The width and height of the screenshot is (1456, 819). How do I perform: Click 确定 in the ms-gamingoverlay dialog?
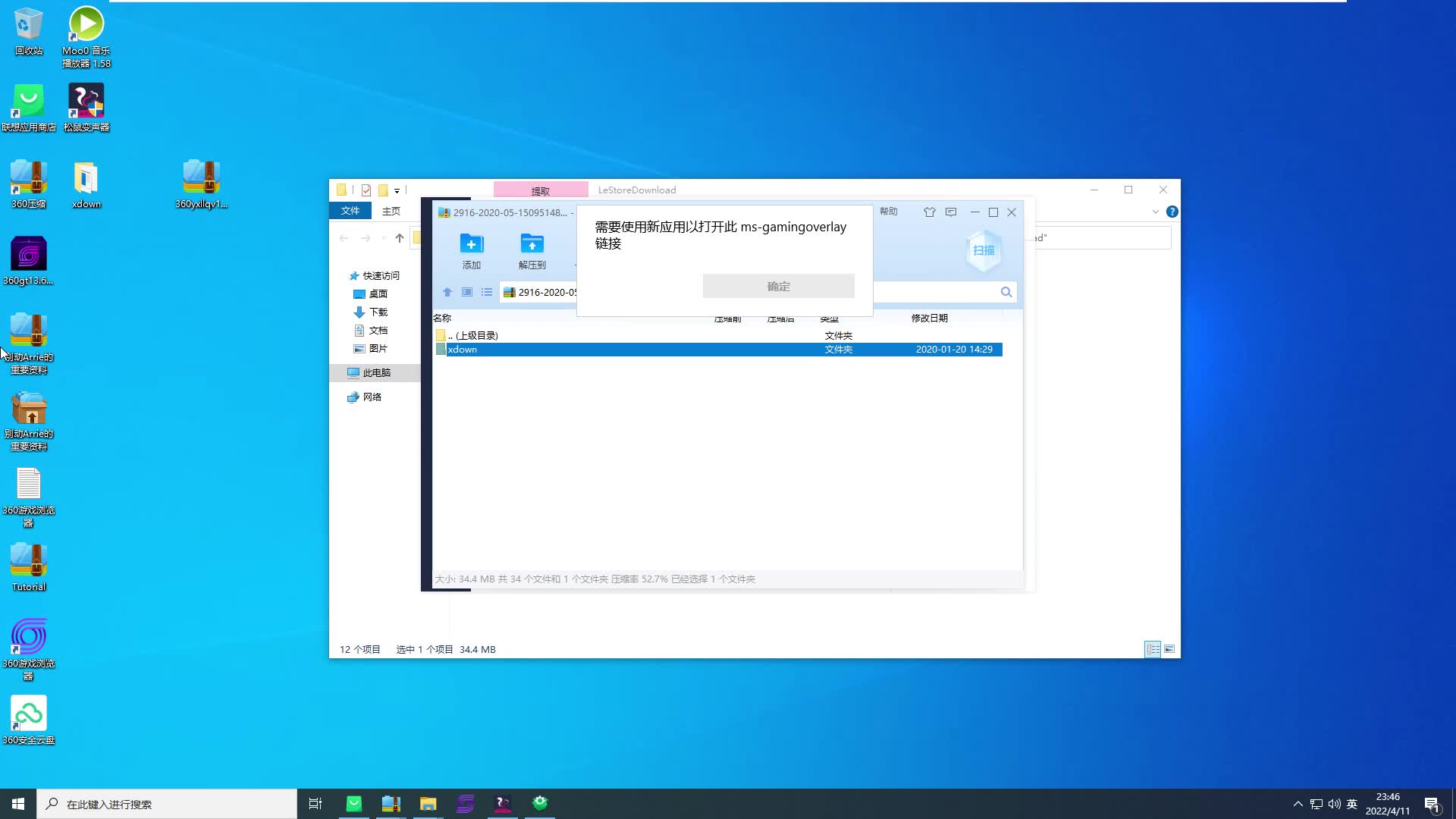pyautogui.click(x=778, y=286)
